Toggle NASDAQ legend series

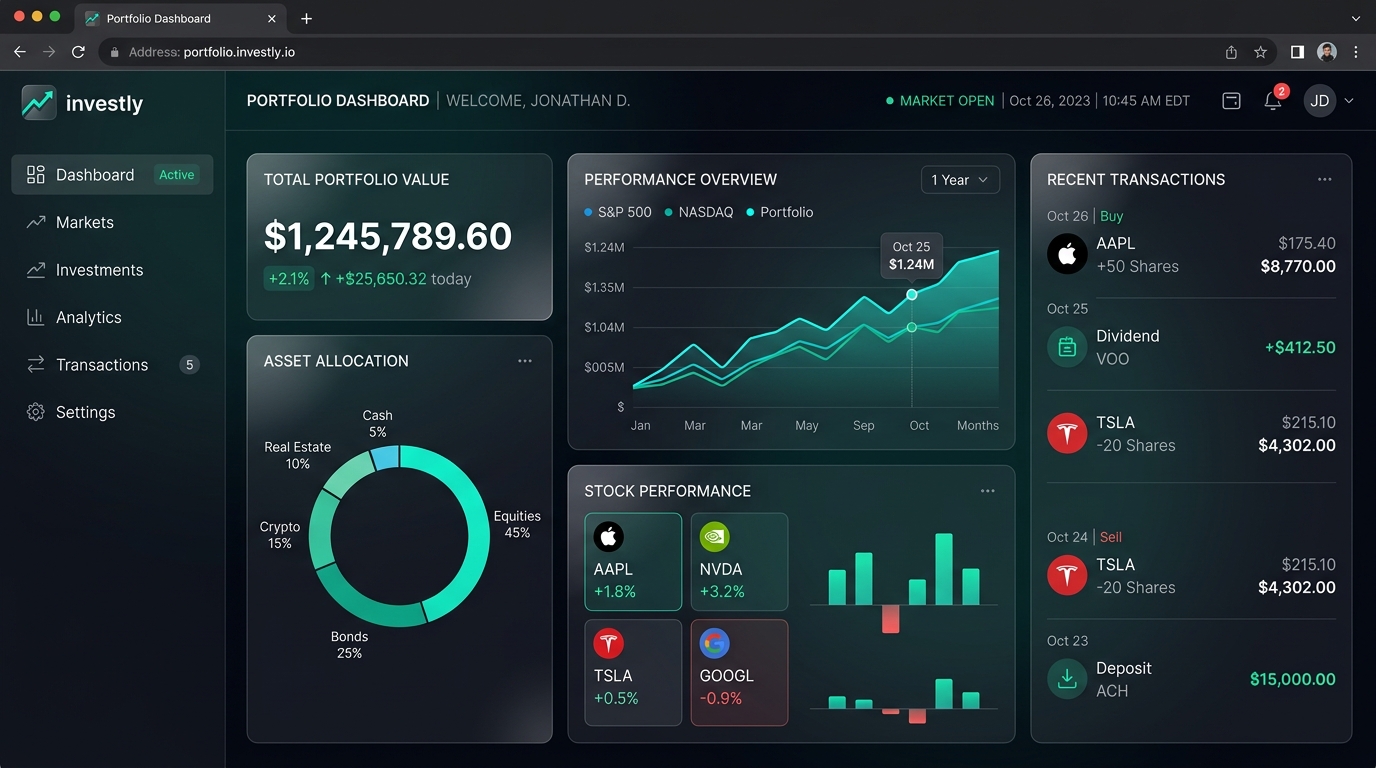pos(699,212)
